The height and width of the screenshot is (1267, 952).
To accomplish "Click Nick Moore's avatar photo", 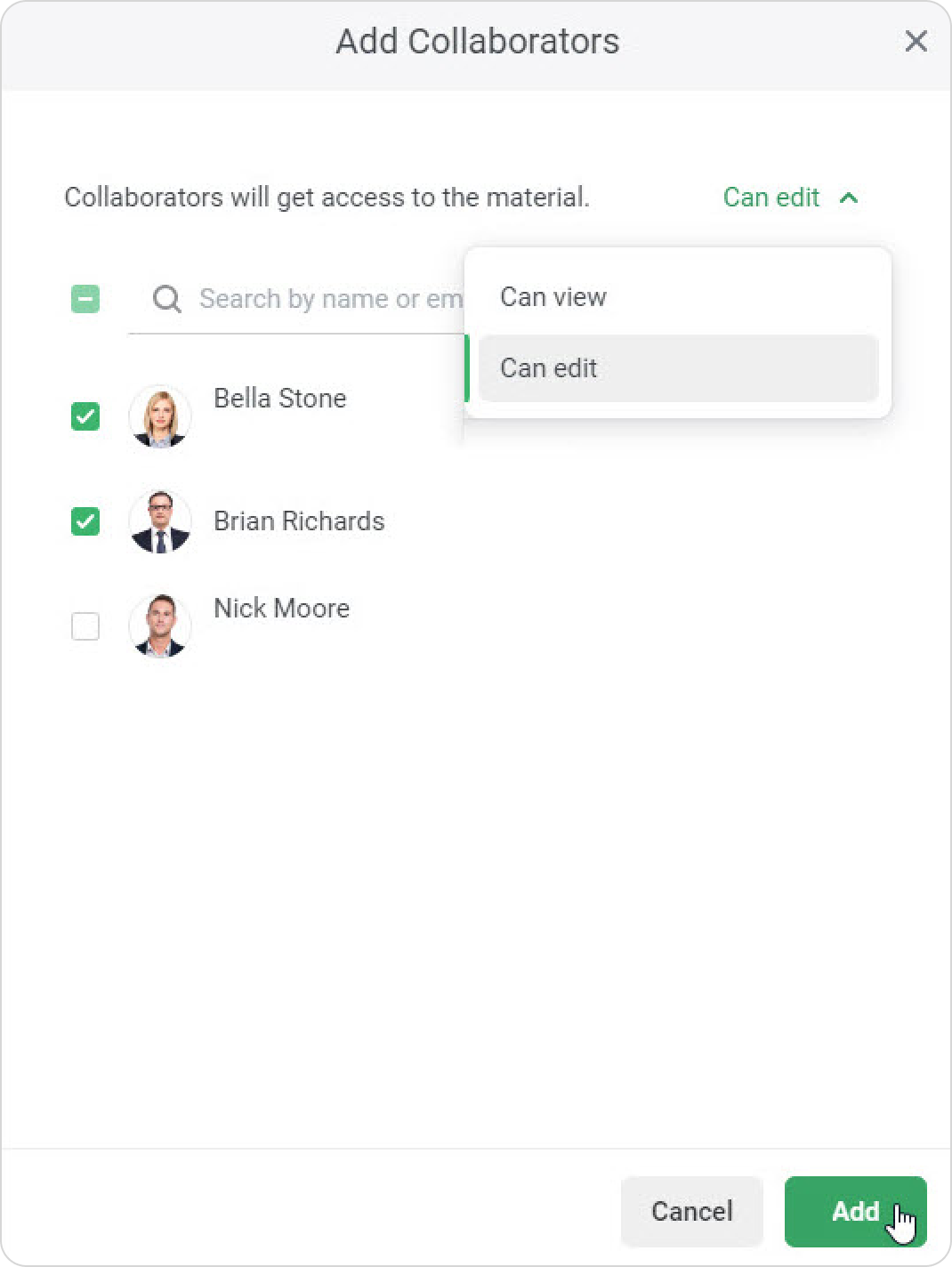I will pos(160,626).
